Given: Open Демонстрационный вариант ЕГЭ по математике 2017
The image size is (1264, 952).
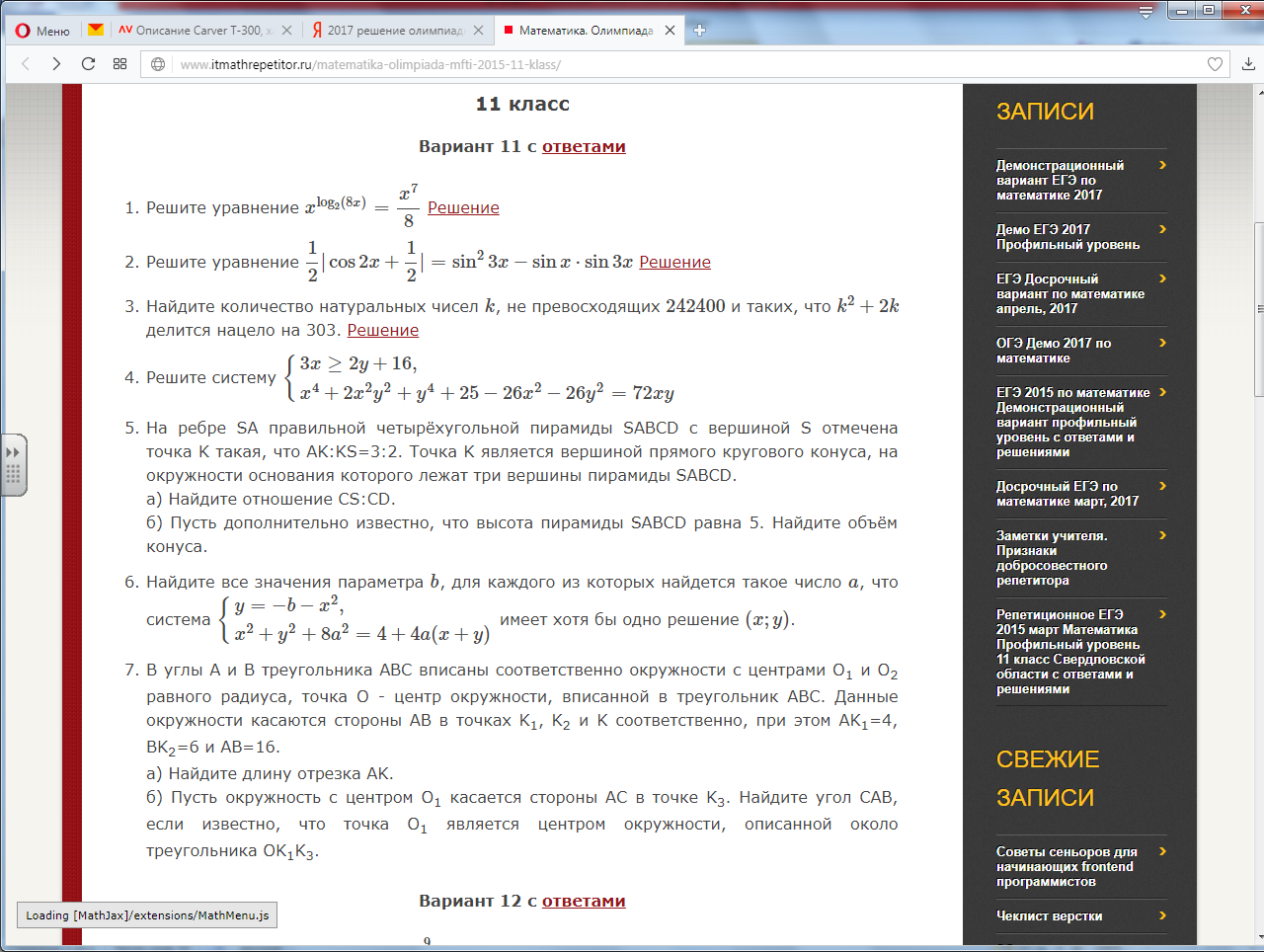Looking at the screenshot, I should (1061, 180).
